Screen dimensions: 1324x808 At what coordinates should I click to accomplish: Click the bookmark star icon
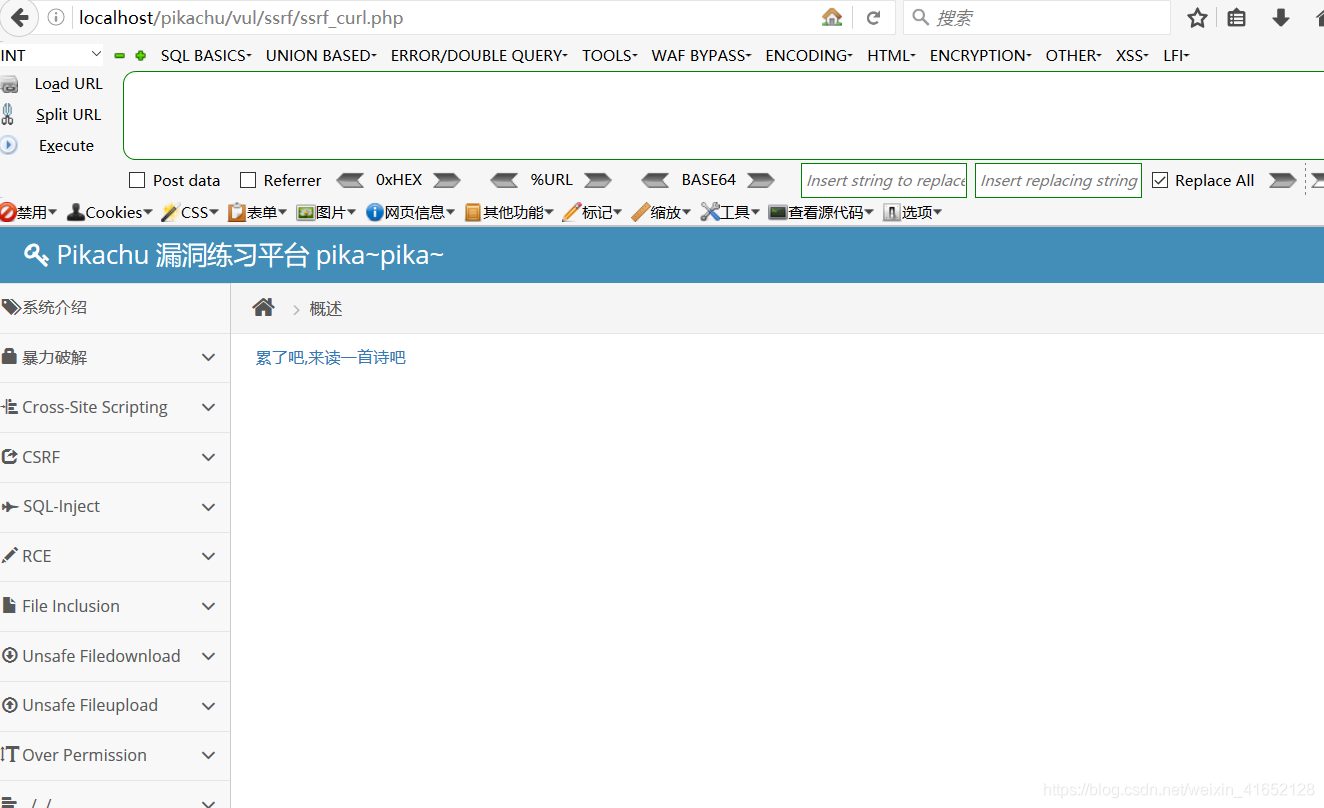tap(1197, 18)
